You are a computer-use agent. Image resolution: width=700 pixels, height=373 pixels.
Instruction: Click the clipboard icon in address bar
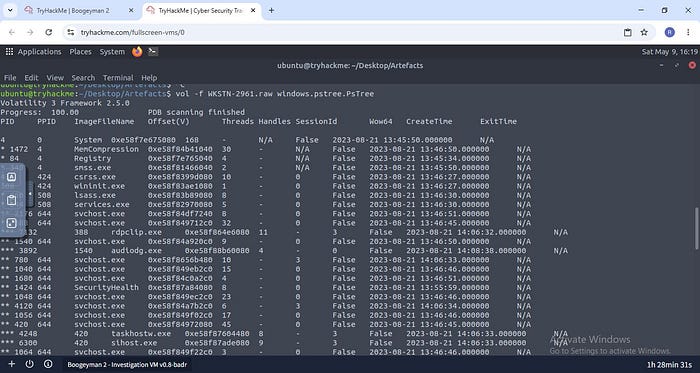(628, 32)
